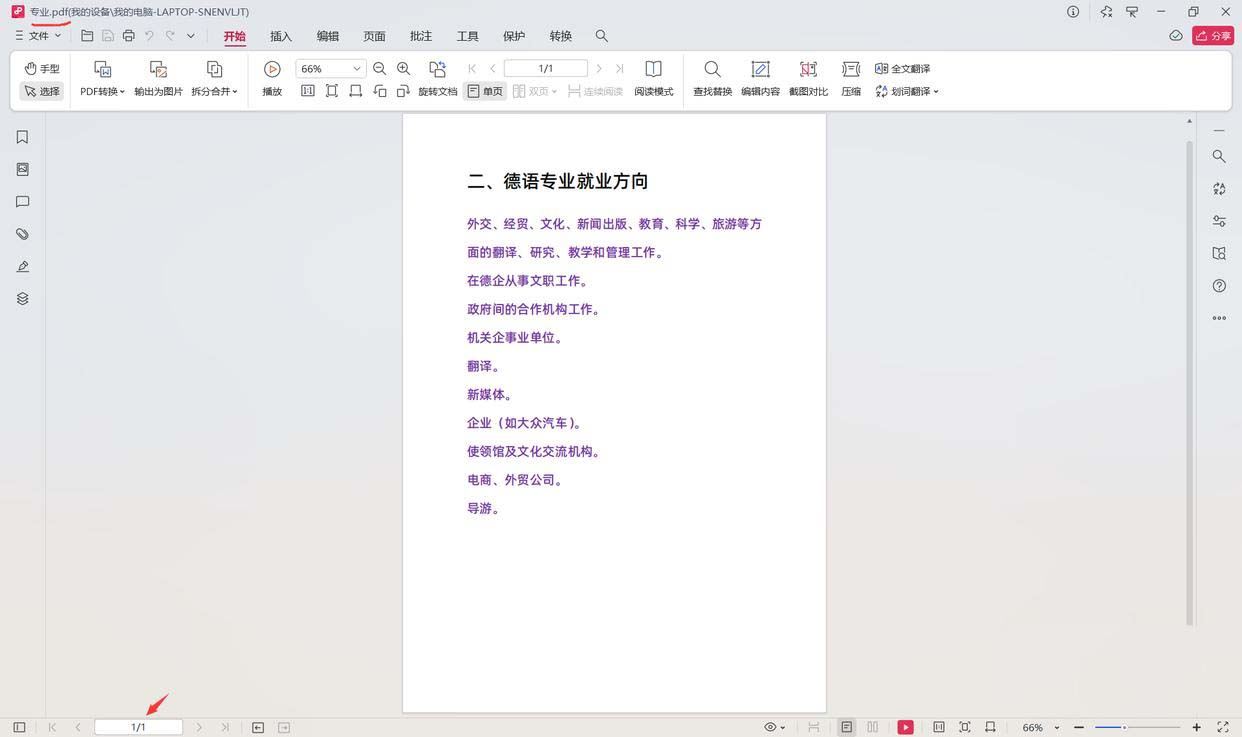Switch to the 插入 tab

click(x=281, y=36)
